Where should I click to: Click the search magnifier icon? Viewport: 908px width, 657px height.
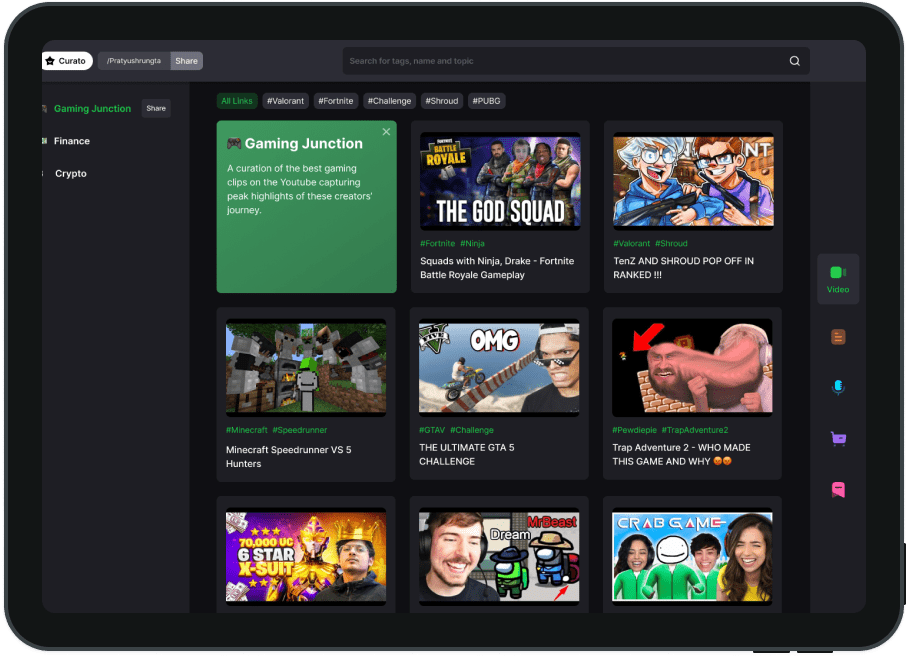794,61
